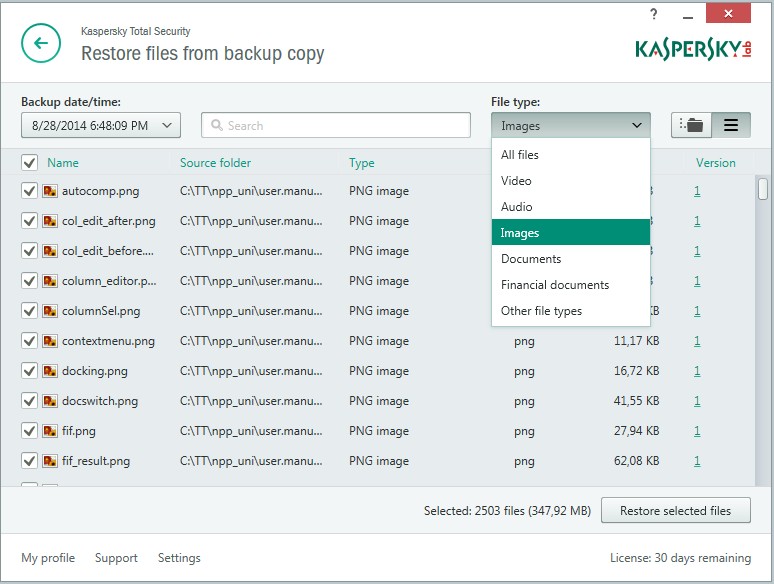Open version 1 link for docking.png
The image size is (774, 584).
697,371
